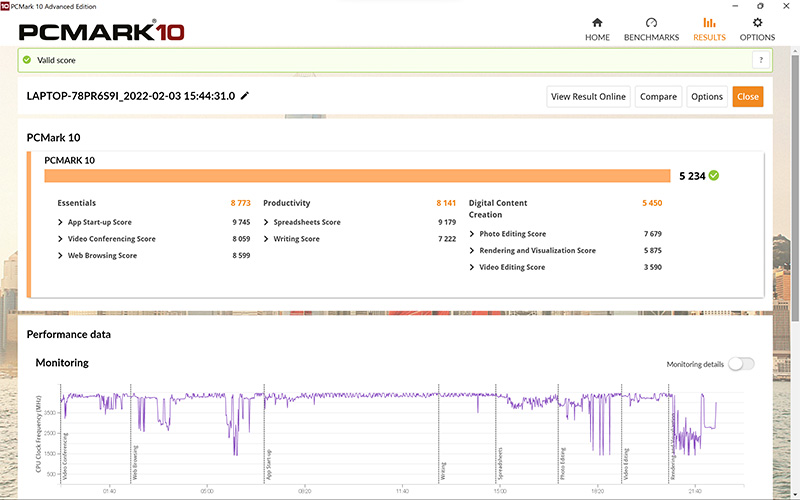Expand the Web Browsing Score row
The width and height of the screenshot is (800, 500).
point(64,256)
